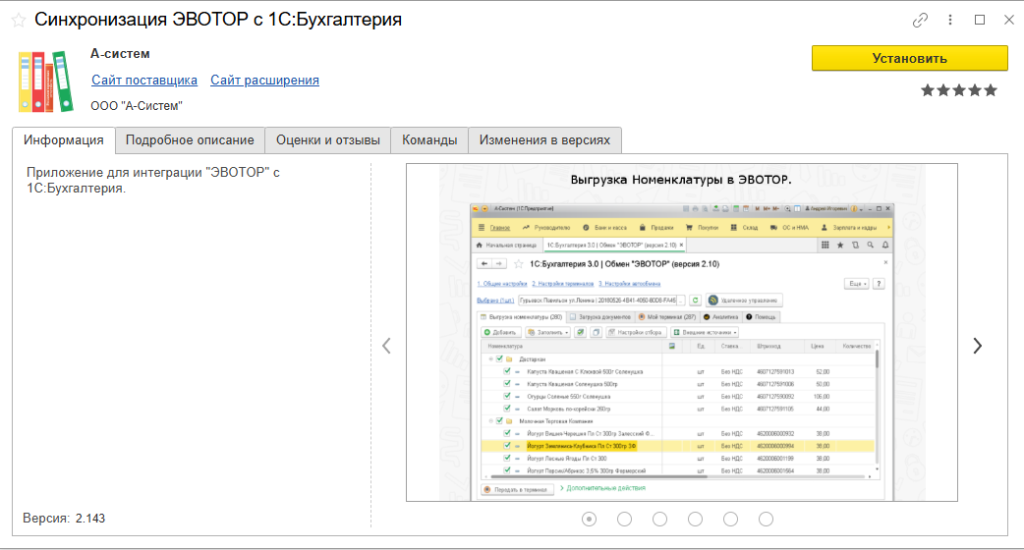Click the Версия: 2.143 text

tap(64, 518)
